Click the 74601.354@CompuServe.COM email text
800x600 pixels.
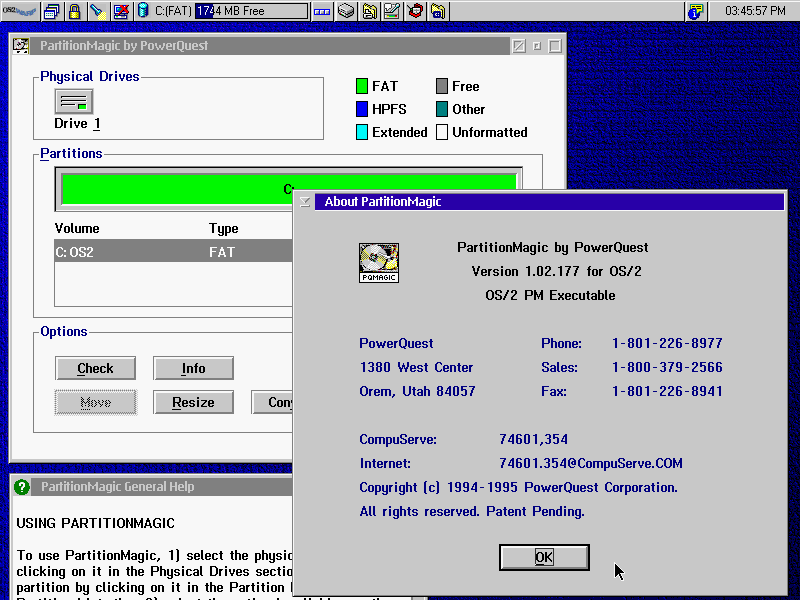(591, 463)
